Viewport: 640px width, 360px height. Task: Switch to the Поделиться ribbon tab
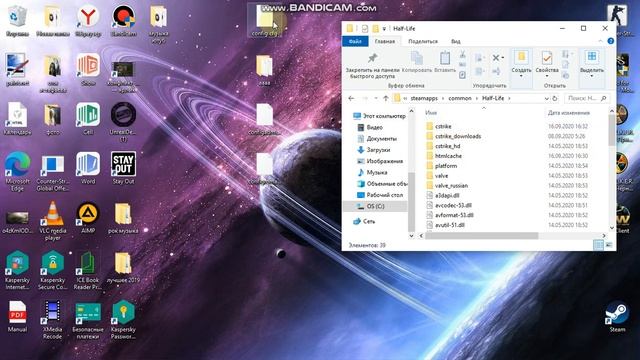point(423,41)
